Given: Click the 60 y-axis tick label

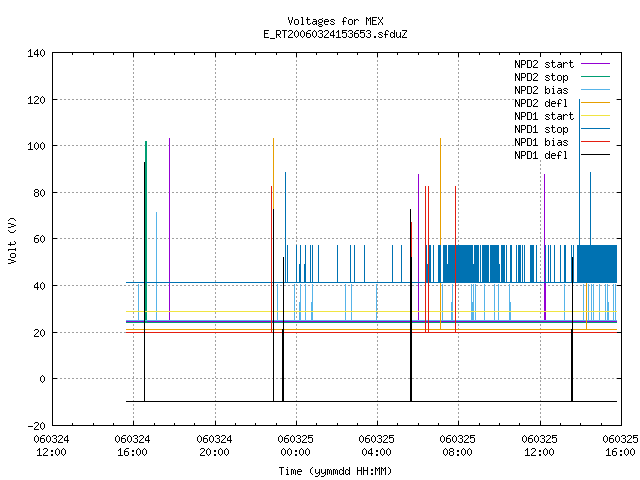Looking at the screenshot, I should coord(39,239).
